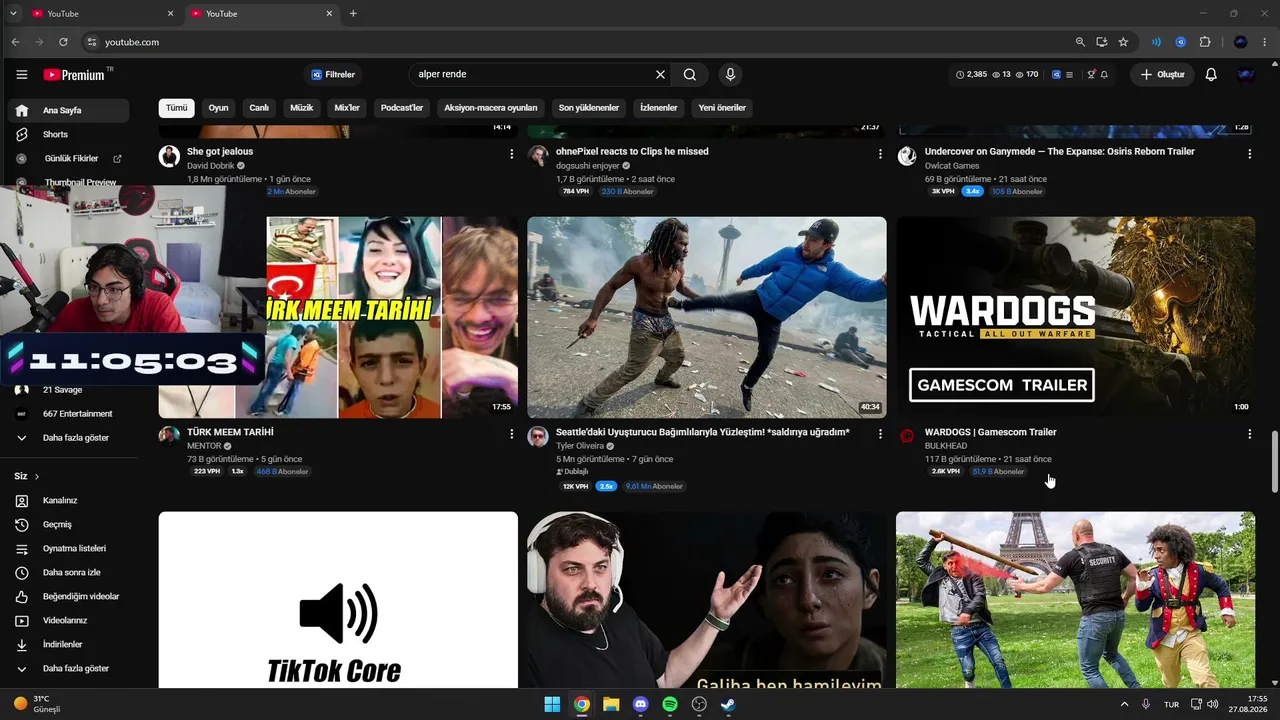
Task: Open Chrome tab search dropdown
Action: click(13, 13)
